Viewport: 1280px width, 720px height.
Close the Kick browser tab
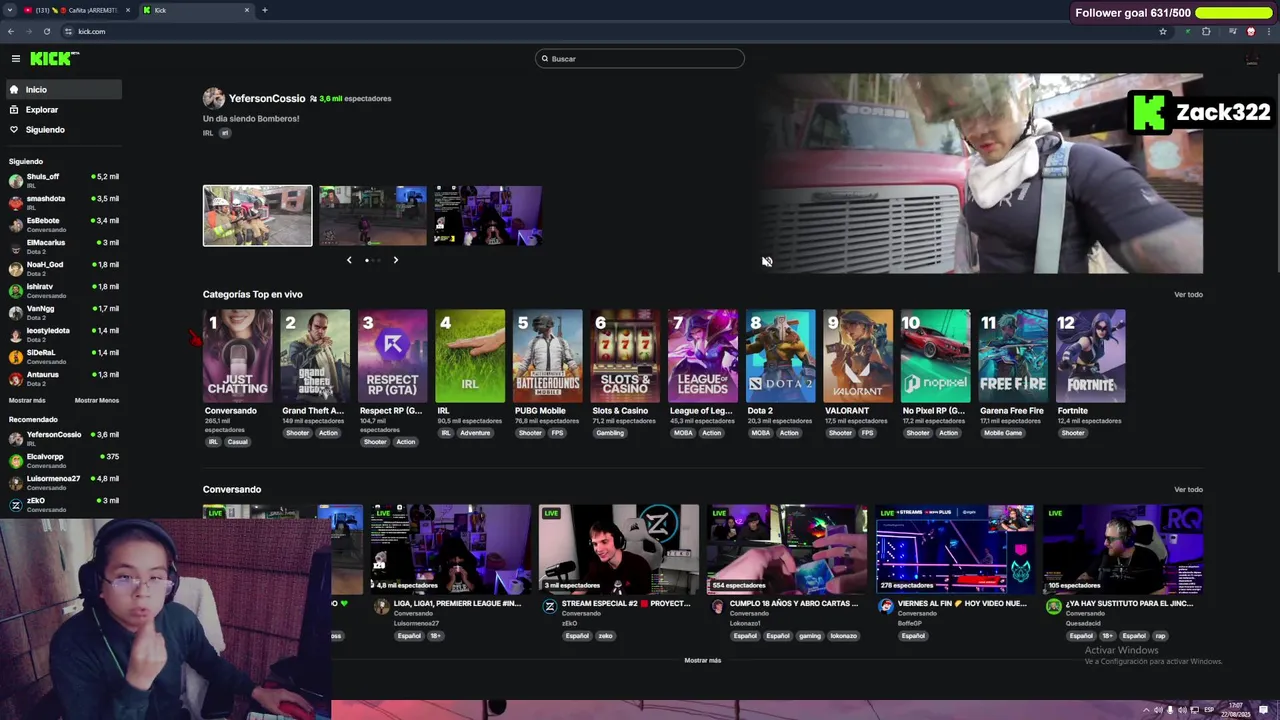247,10
